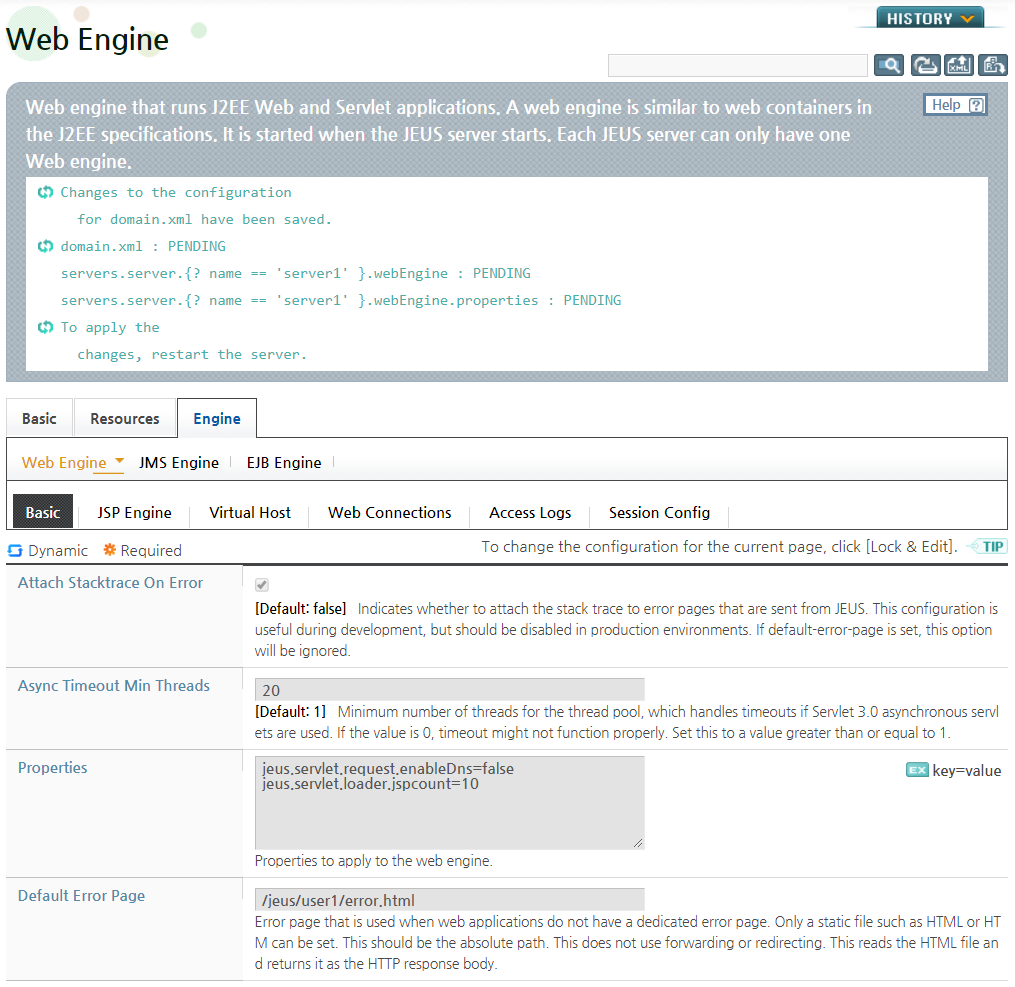Open the Virtual Host sub-tab
The height and width of the screenshot is (987, 1015).
(250, 513)
